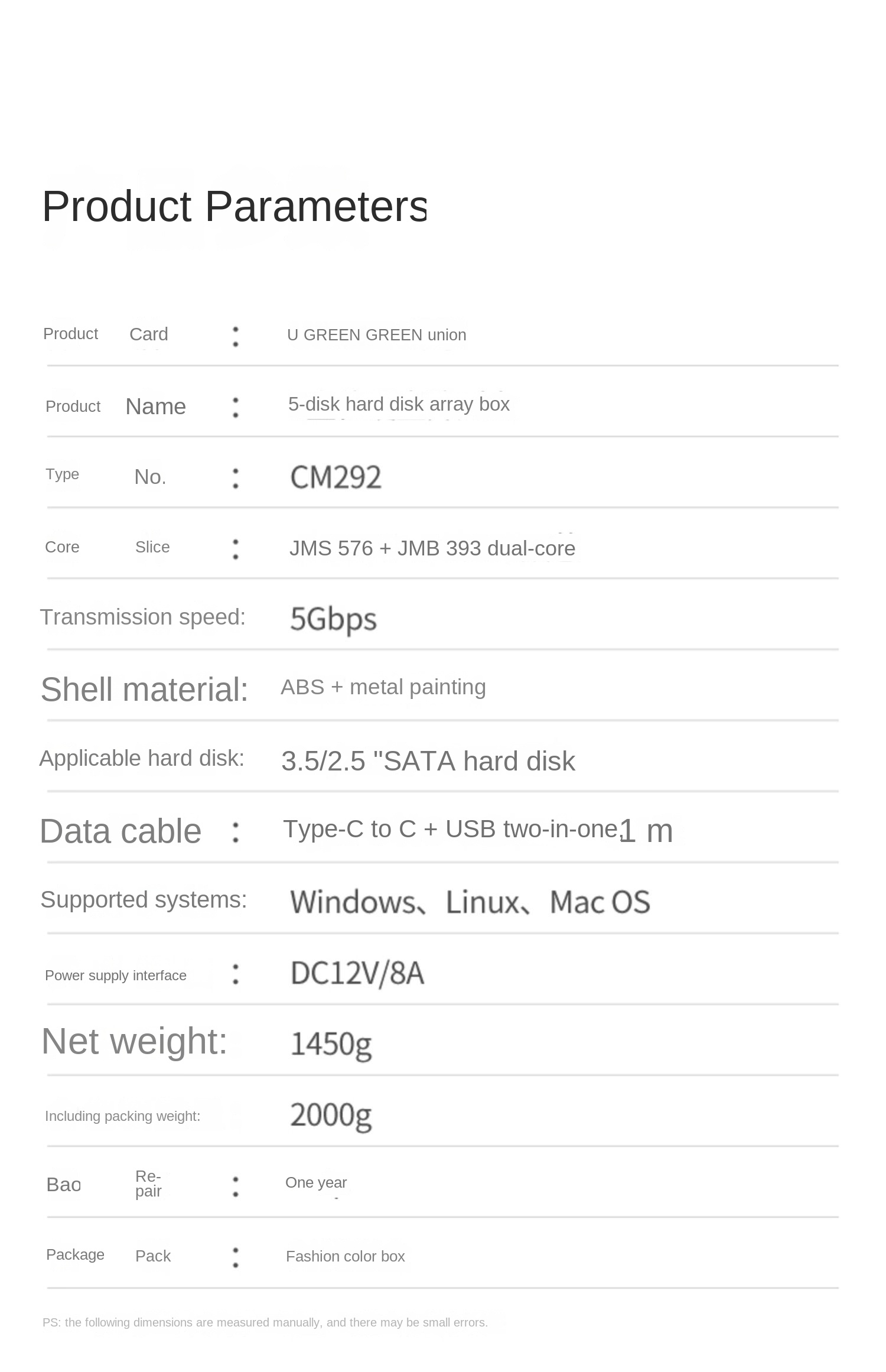
Task: Select the ABS + metal painting text
Action: pos(383,687)
